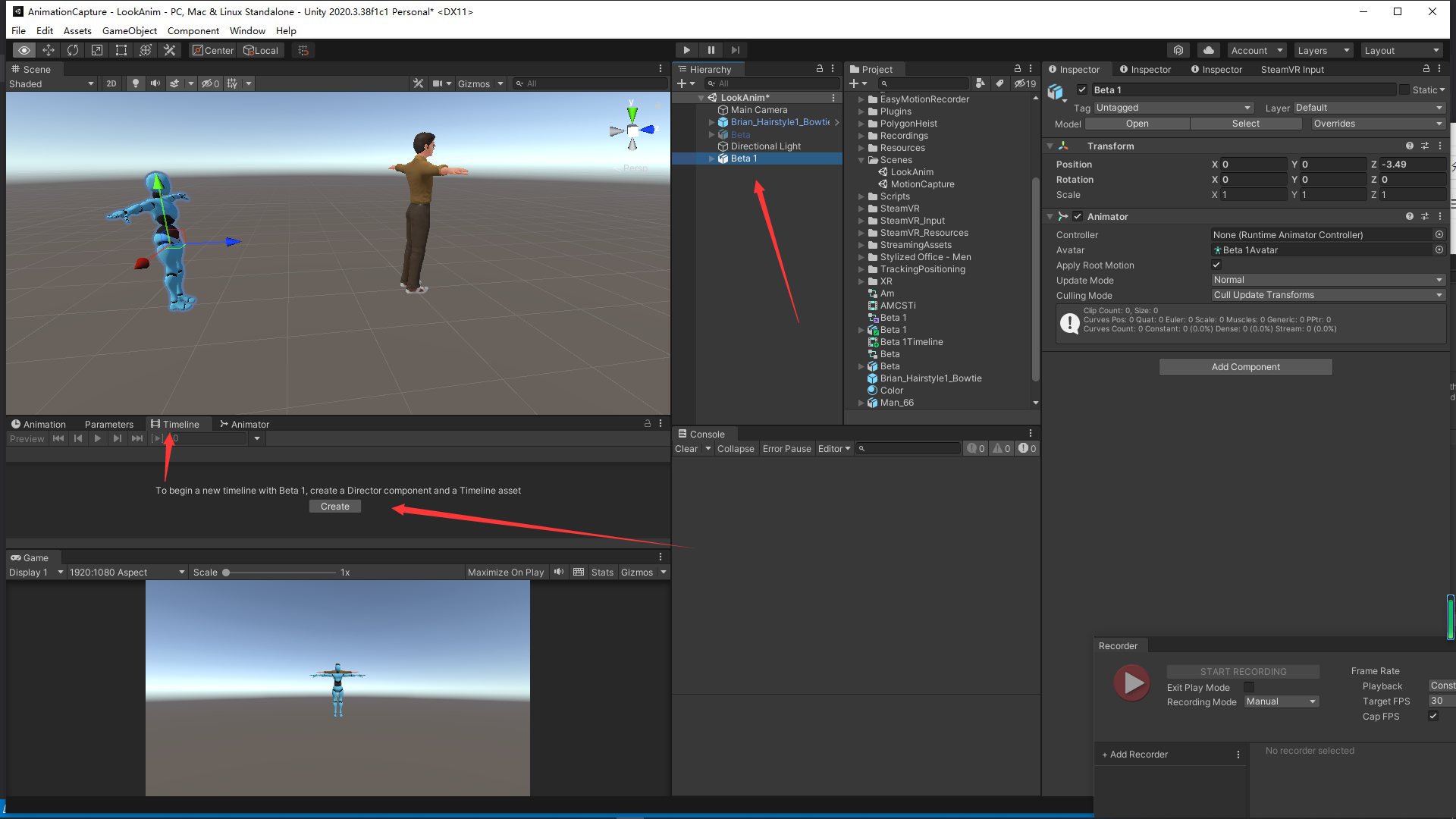Image resolution: width=1456 pixels, height=819 pixels.
Task: Toggle Apply Root Motion checkbox
Action: coord(1216,265)
